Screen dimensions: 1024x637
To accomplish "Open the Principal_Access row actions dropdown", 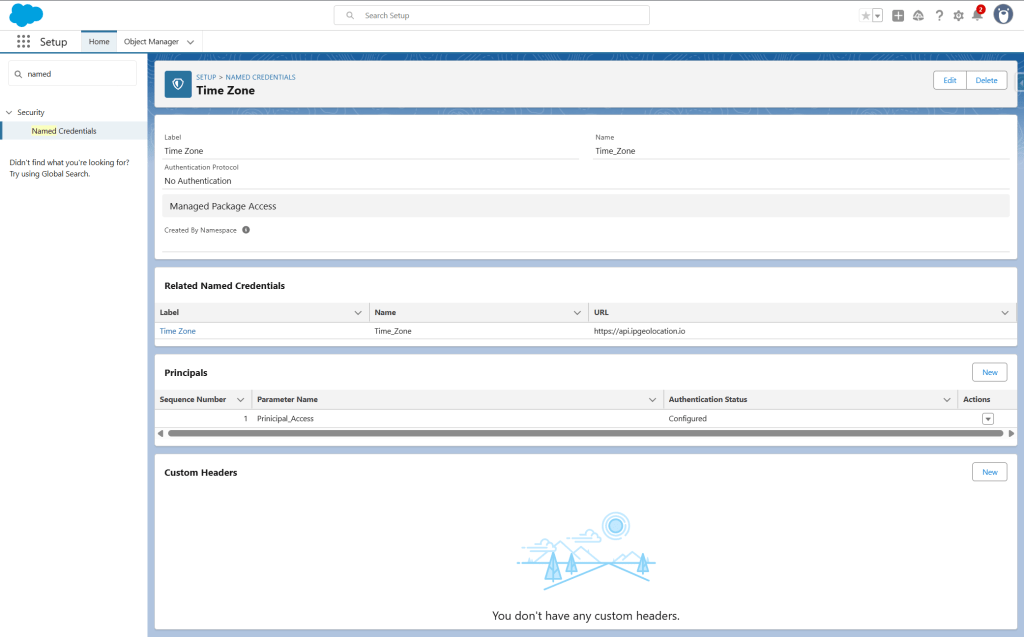I will (x=988, y=419).
